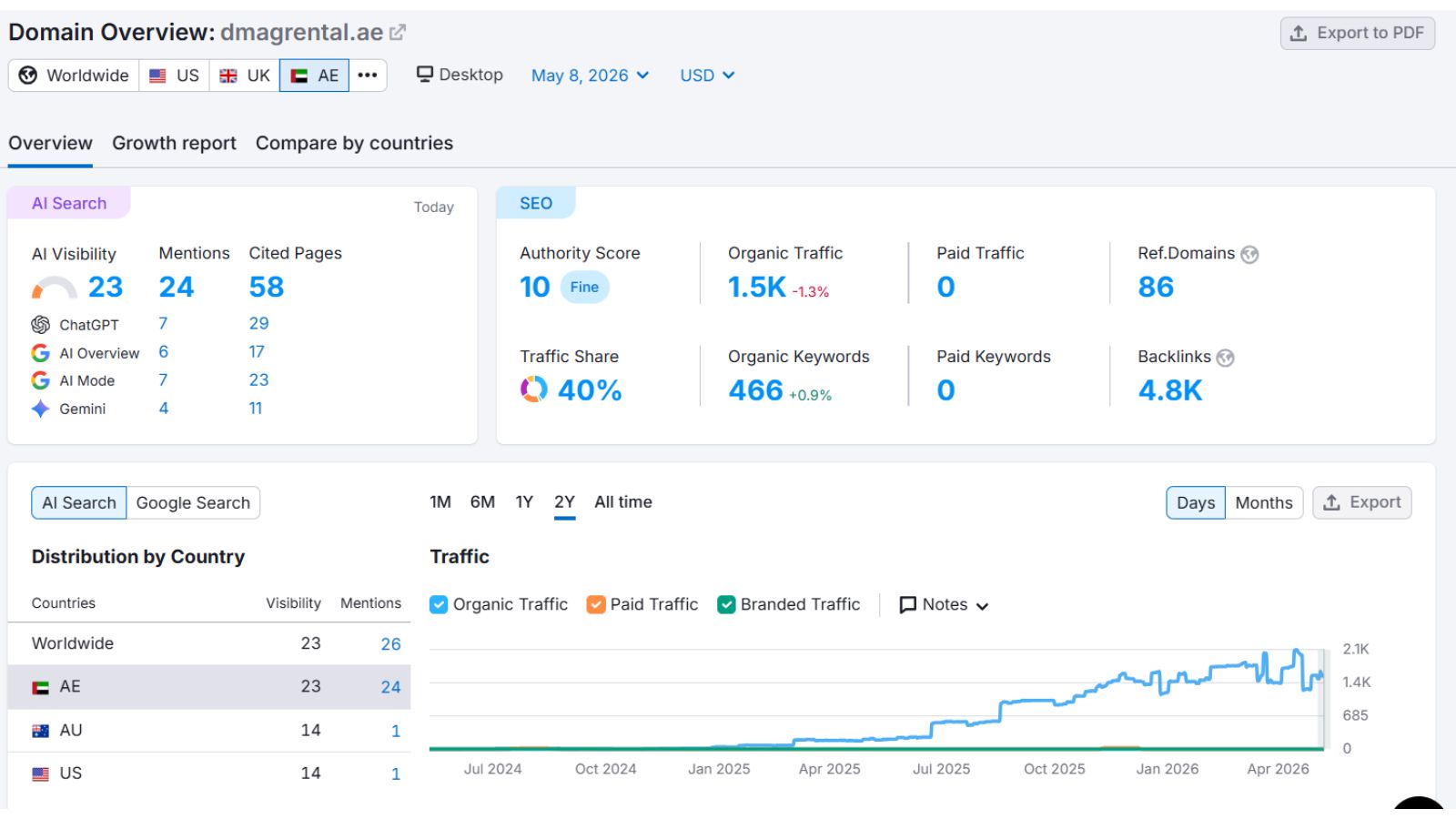Click the Desktop monitor icon
1456x819 pixels.
(x=424, y=74)
